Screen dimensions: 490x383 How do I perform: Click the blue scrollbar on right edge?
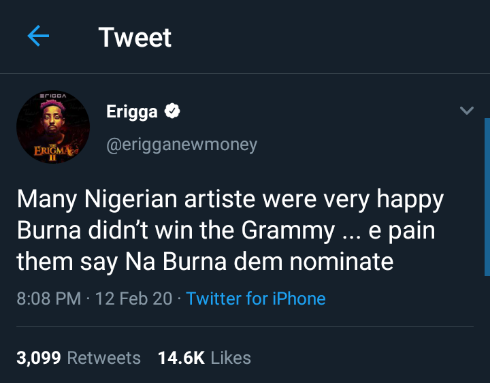coord(487,197)
